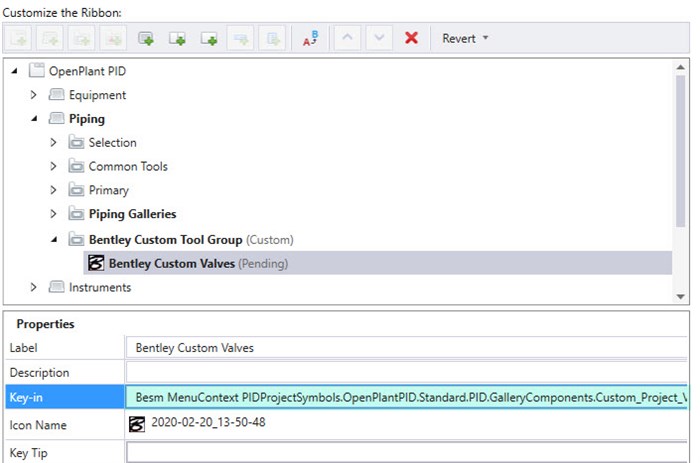This screenshot has width=700, height=463.
Task: Click the tree scrollbar up arrow
Action: pos(680,67)
